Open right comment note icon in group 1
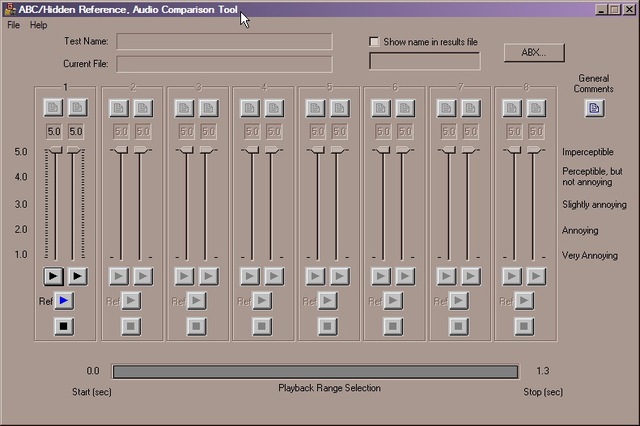 pos(77,108)
